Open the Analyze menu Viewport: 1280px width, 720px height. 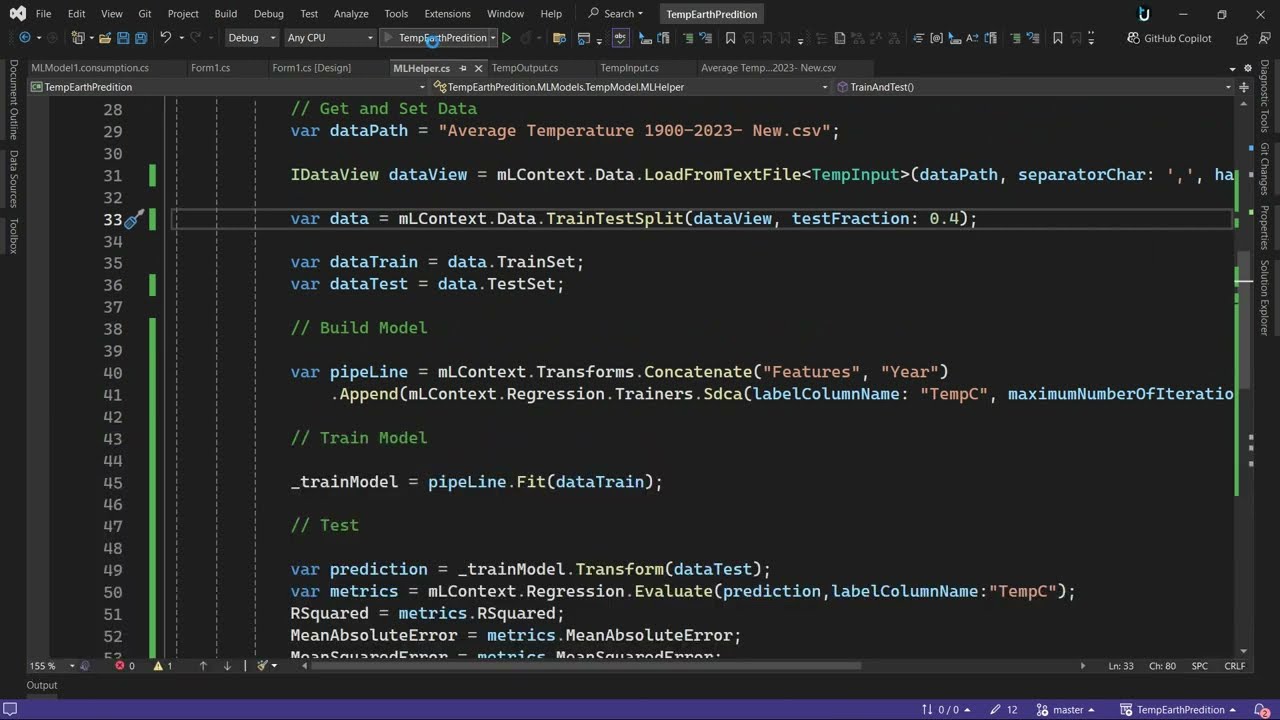(x=351, y=14)
